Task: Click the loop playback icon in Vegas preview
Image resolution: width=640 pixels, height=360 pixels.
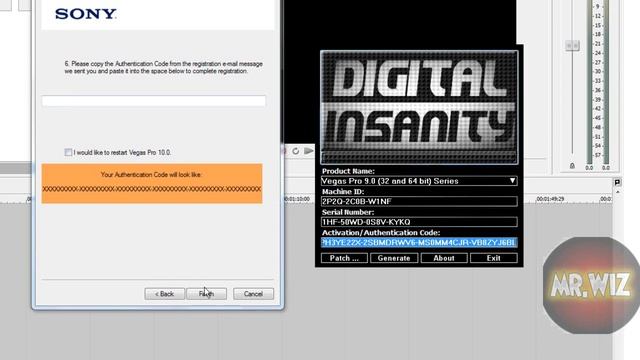Action: [x=296, y=151]
